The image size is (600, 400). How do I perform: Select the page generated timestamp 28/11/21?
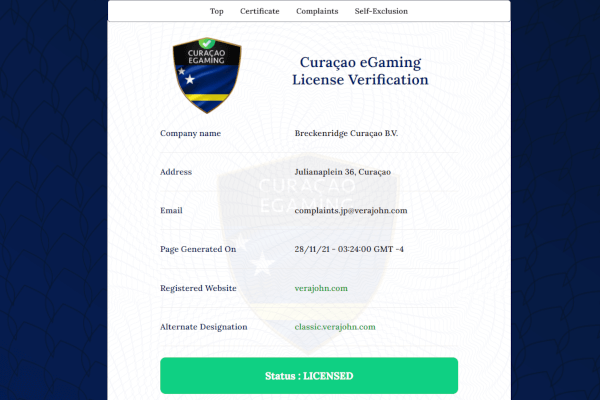[x=349, y=249]
